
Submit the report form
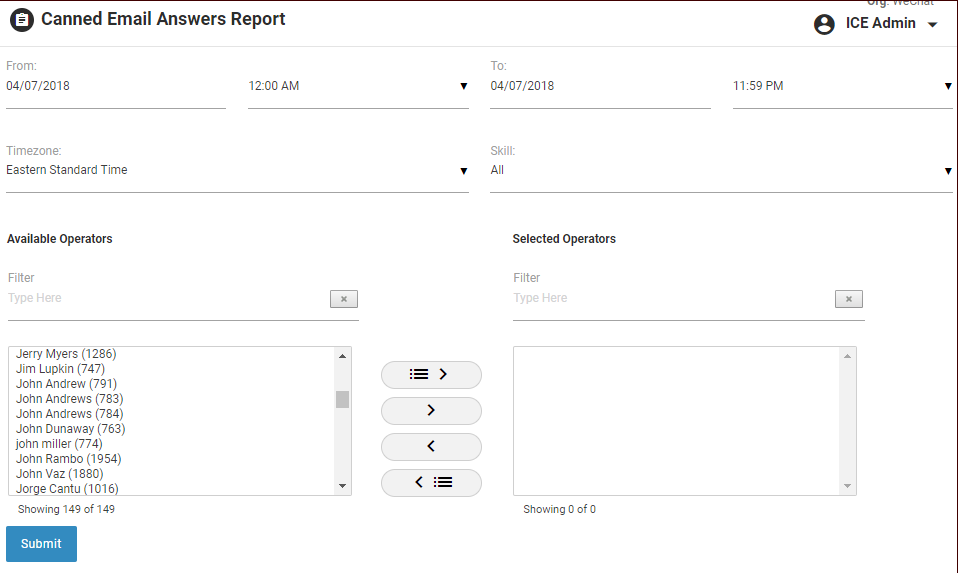pos(41,544)
